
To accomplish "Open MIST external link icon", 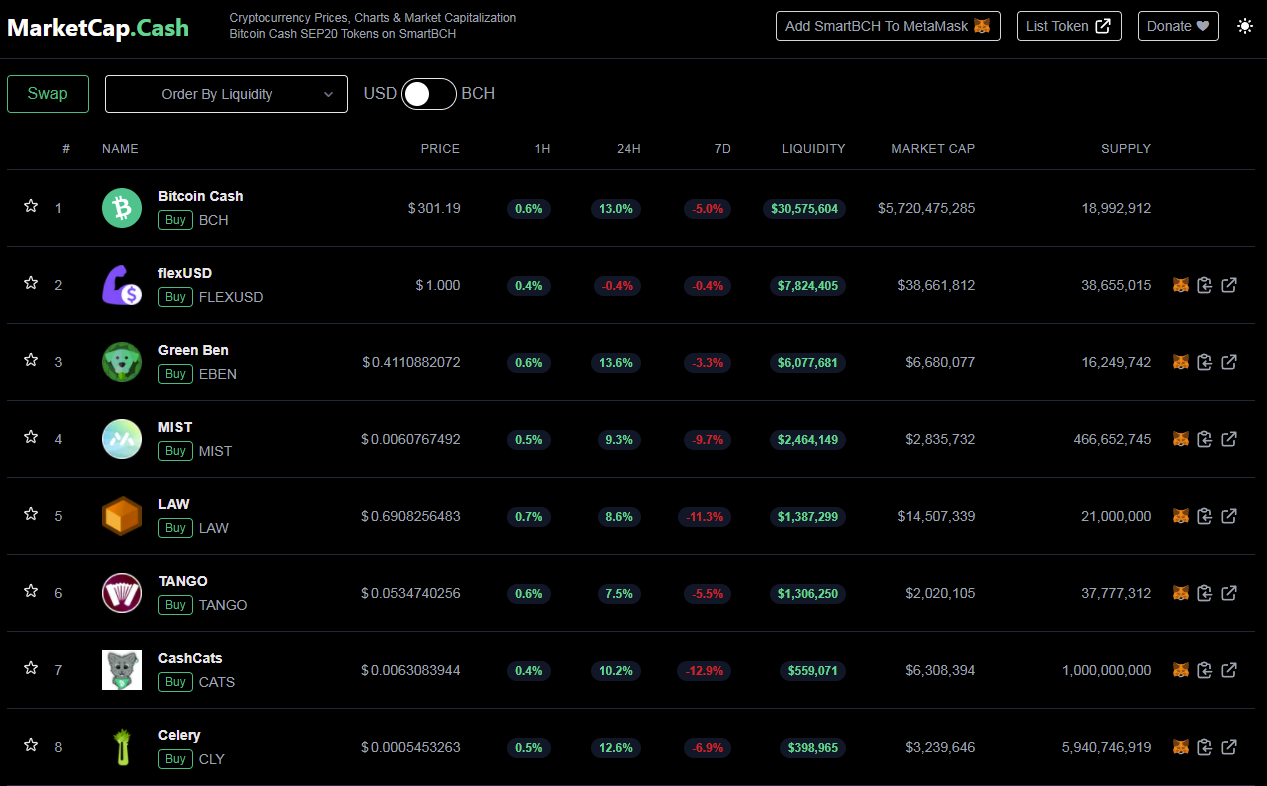I will (x=1229, y=439).
